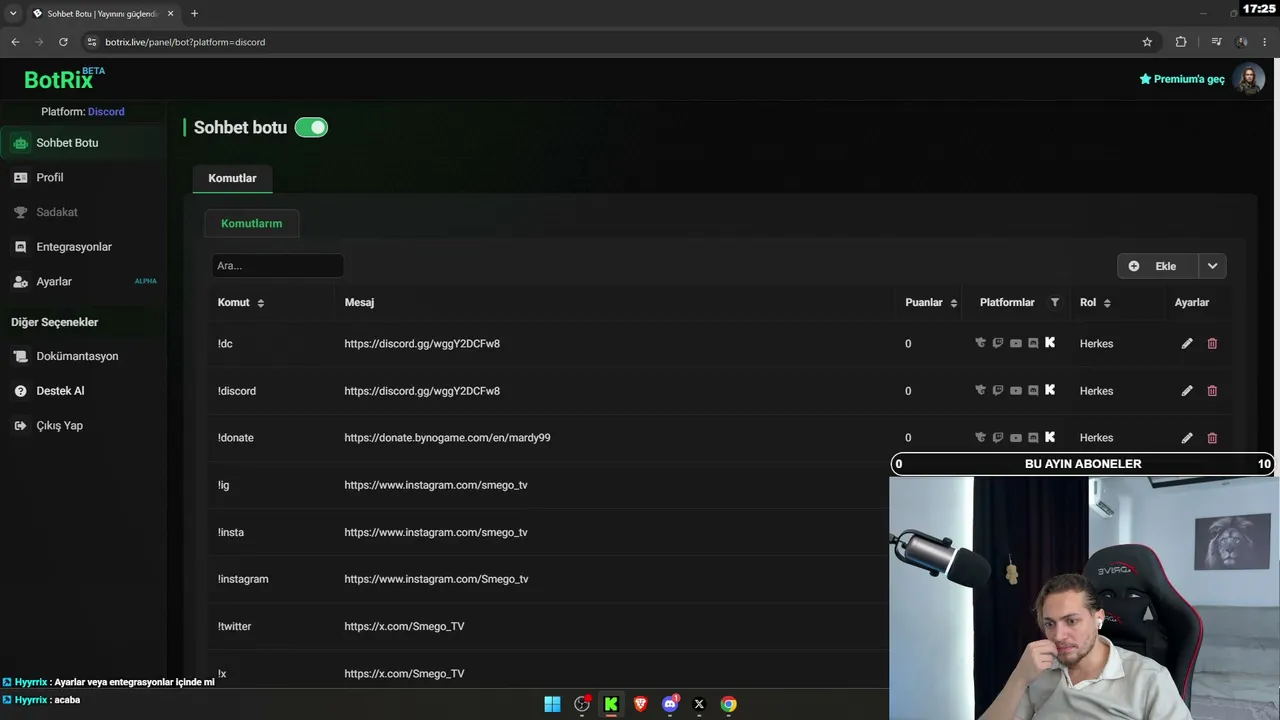Expand the dropdown arrow next to Ekle

(1212, 266)
